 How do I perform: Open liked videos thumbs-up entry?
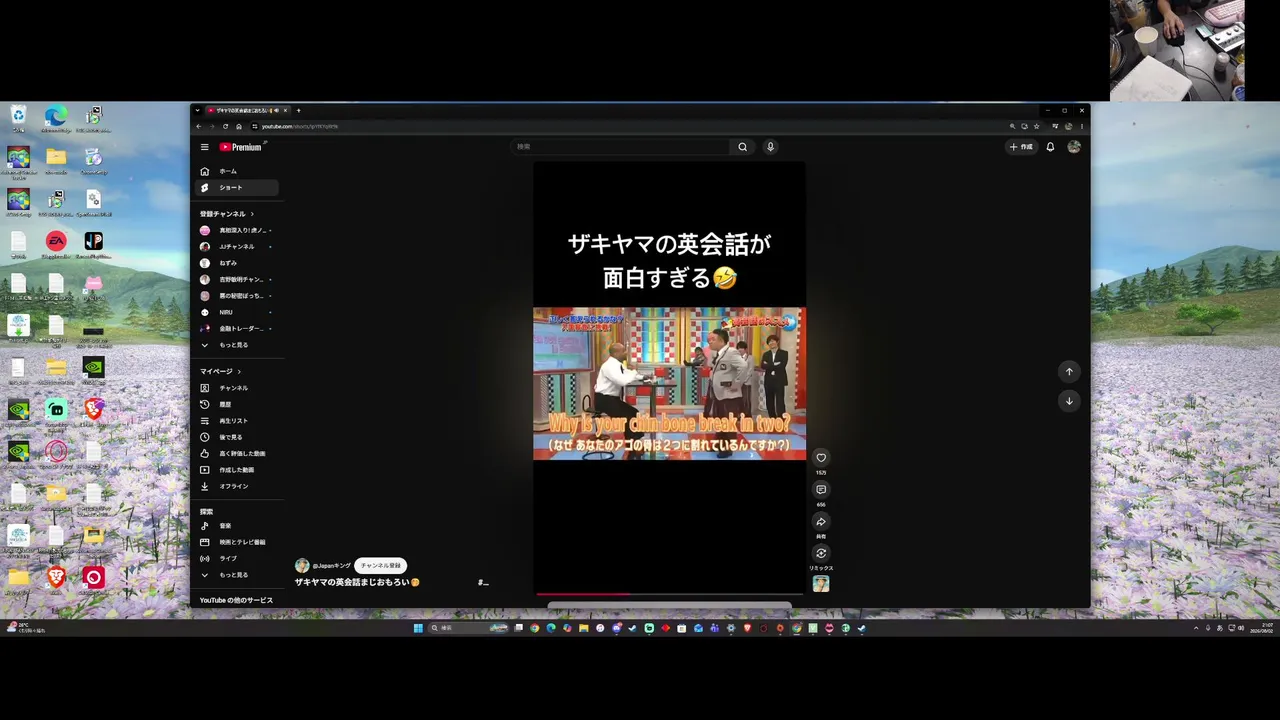(237, 454)
